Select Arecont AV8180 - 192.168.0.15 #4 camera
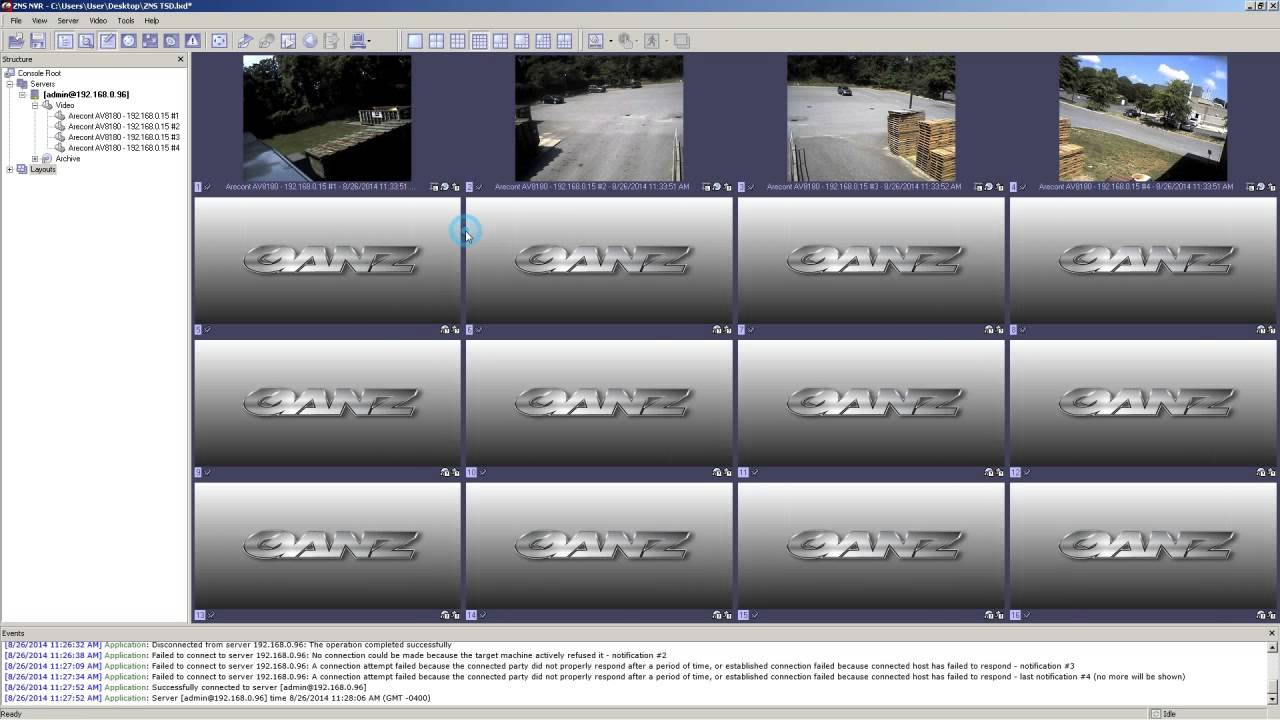1280x720 pixels. tap(123, 148)
